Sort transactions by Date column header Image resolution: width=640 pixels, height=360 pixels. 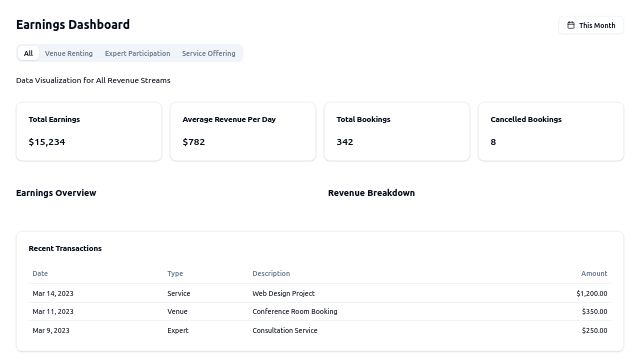[x=40, y=273]
